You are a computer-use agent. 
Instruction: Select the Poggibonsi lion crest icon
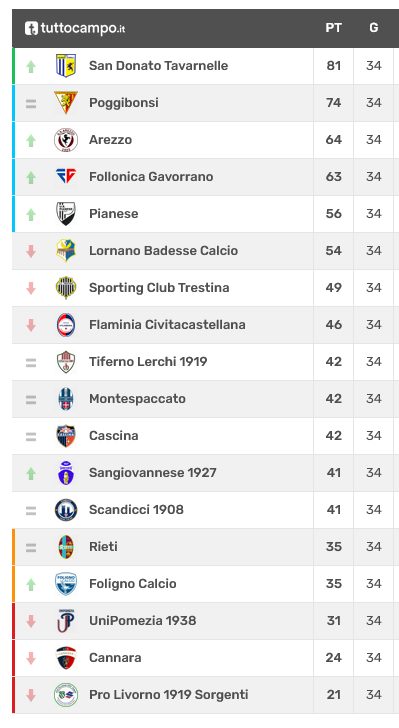pyautogui.click(x=66, y=103)
